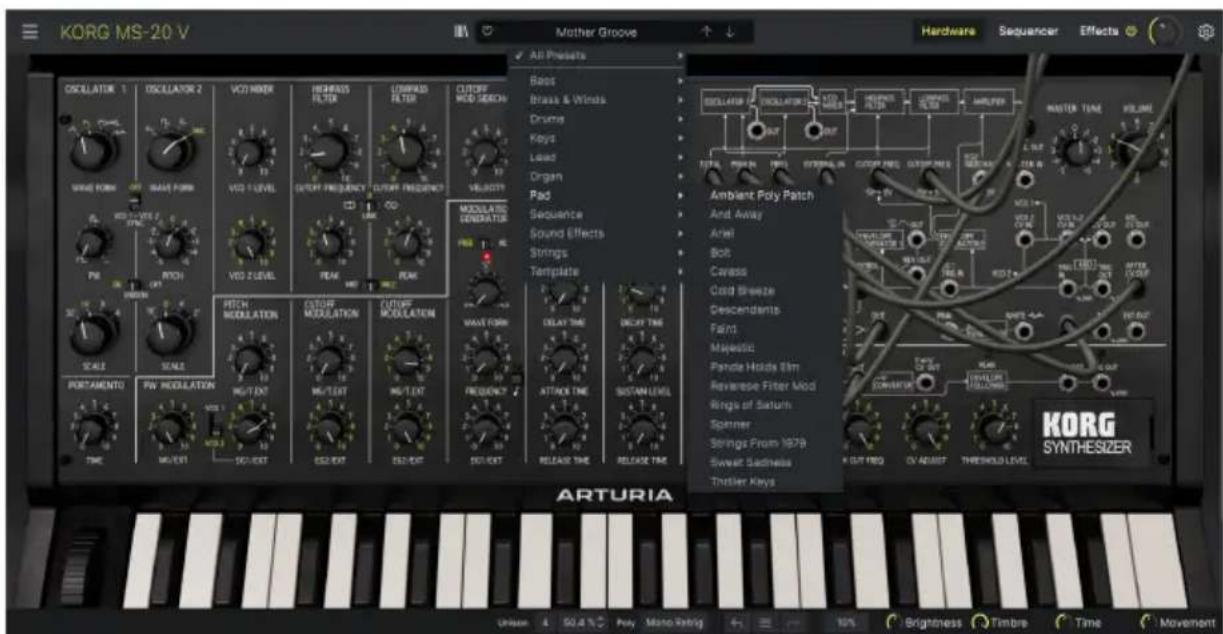Click the Unison detune percentage field
This screenshot has height=634, width=1223.
tap(582, 623)
